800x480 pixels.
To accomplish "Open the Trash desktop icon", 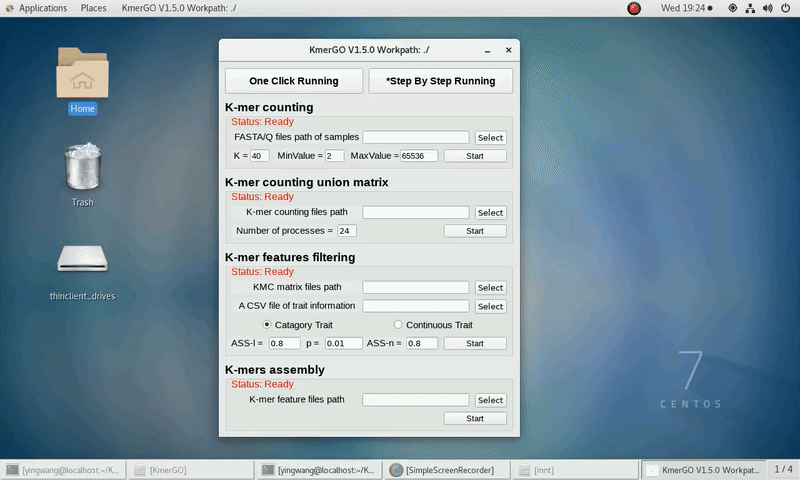I will point(82,175).
